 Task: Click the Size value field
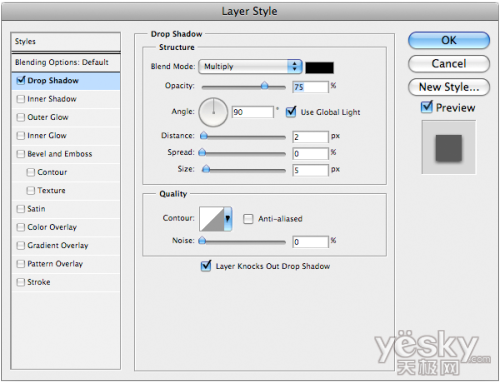tap(310, 170)
